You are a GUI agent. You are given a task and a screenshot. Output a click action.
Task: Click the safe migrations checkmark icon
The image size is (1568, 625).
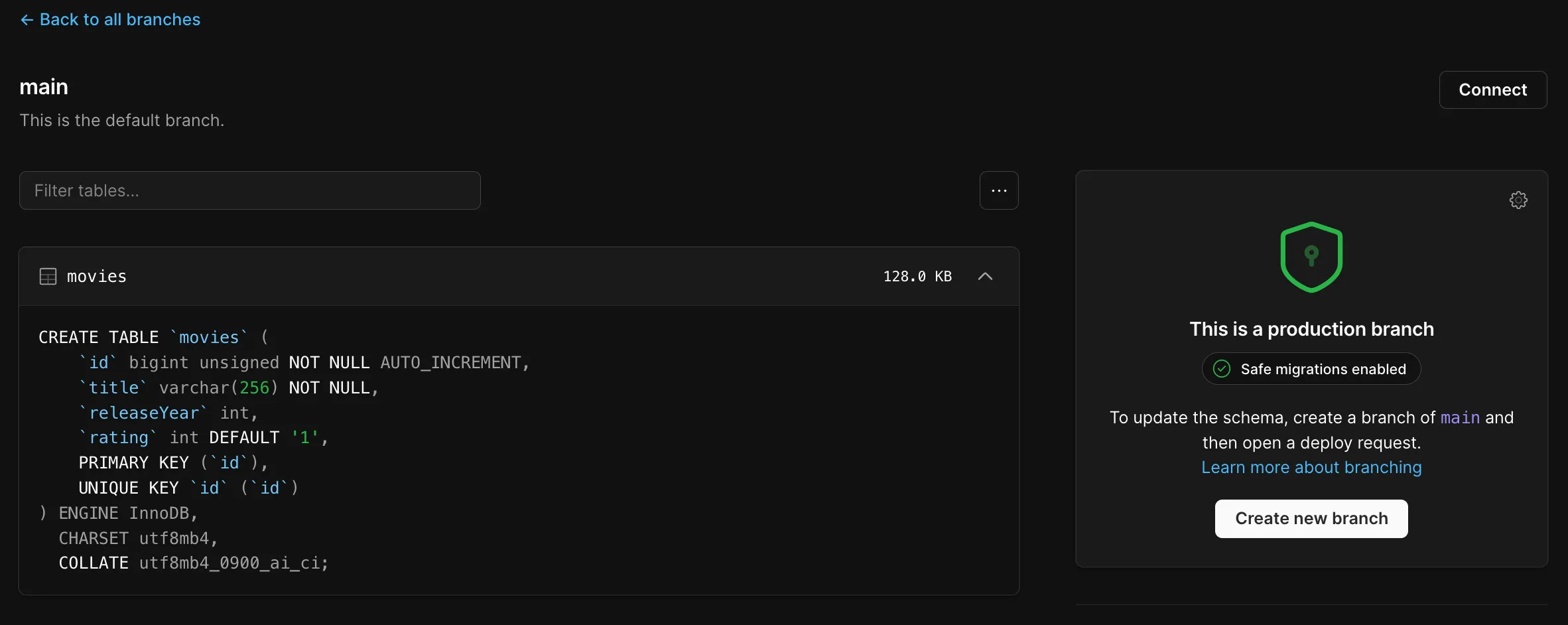[1222, 369]
